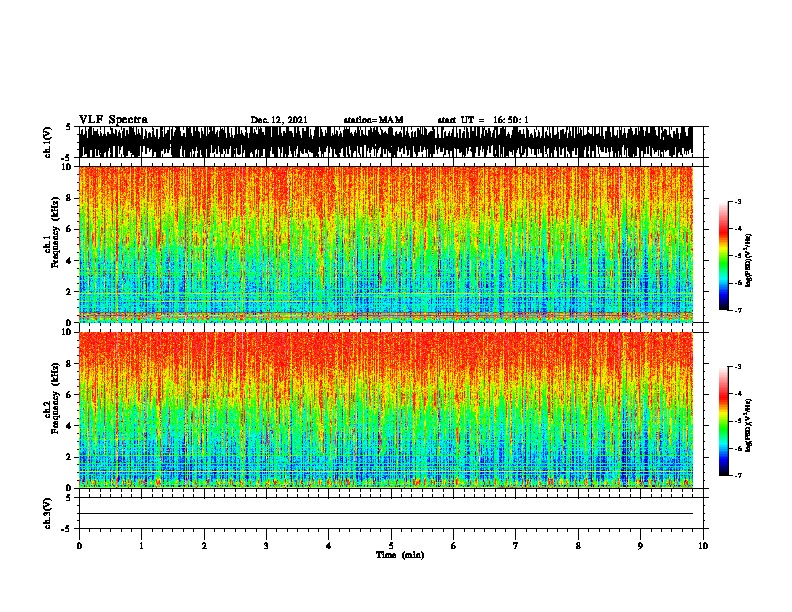Click the time axis tick label '8'
This screenshot has width=792, height=612.
tap(578, 546)
